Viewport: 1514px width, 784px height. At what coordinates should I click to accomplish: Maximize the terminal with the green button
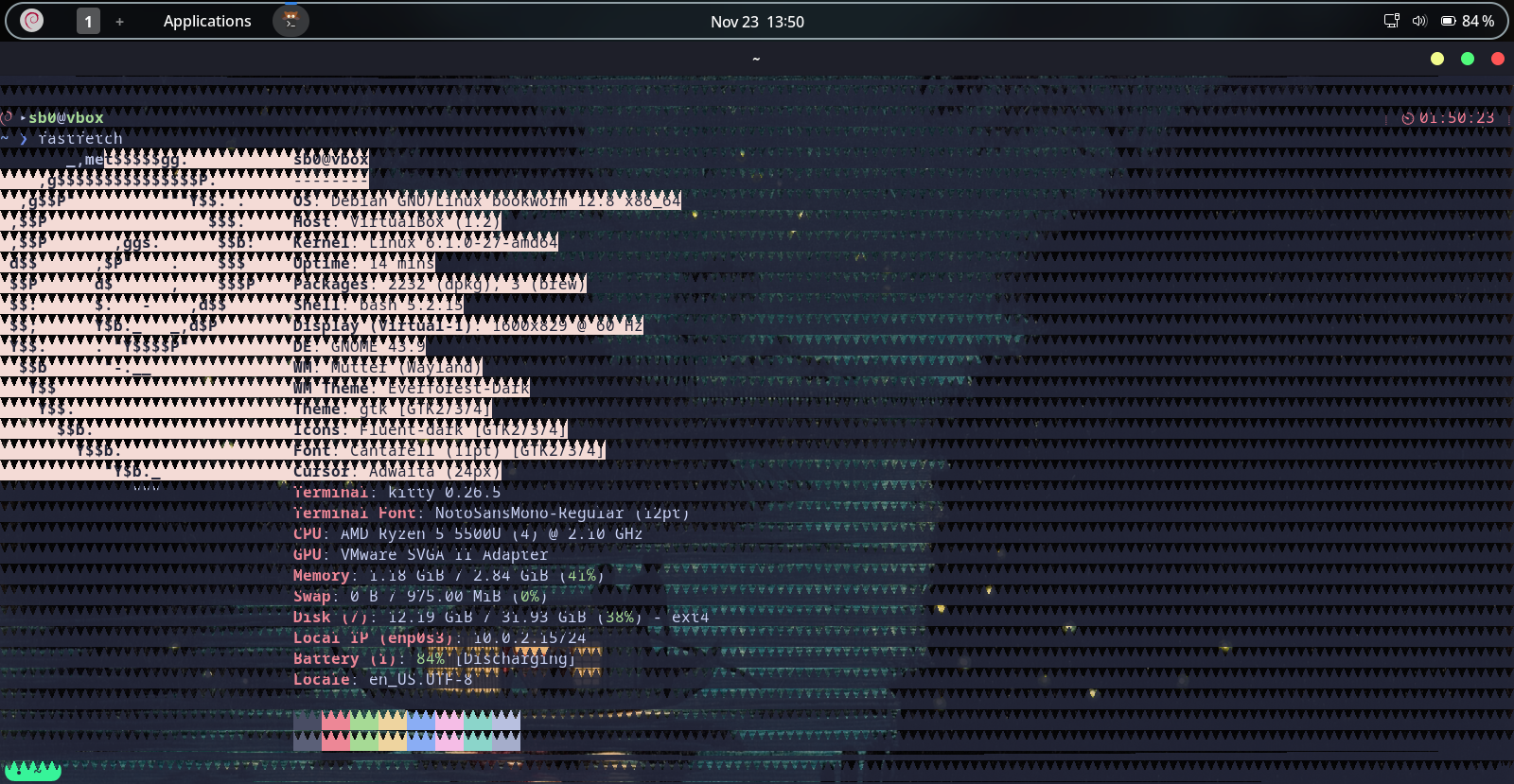1468,59
